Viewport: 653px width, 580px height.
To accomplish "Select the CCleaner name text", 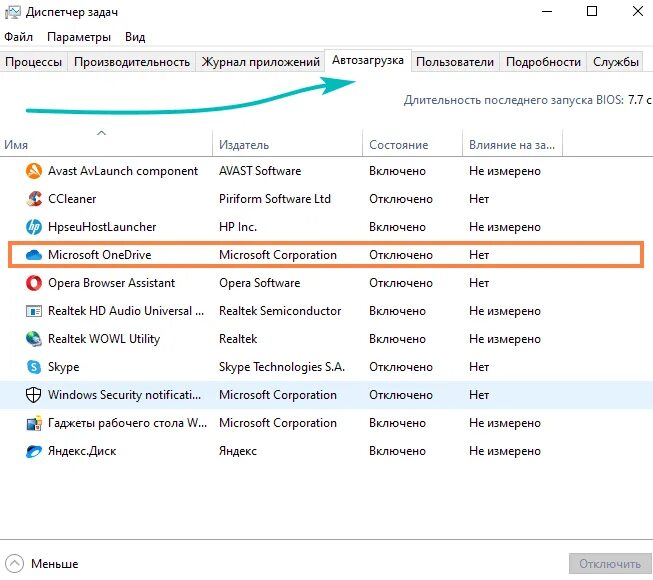I will click(72, 199).
